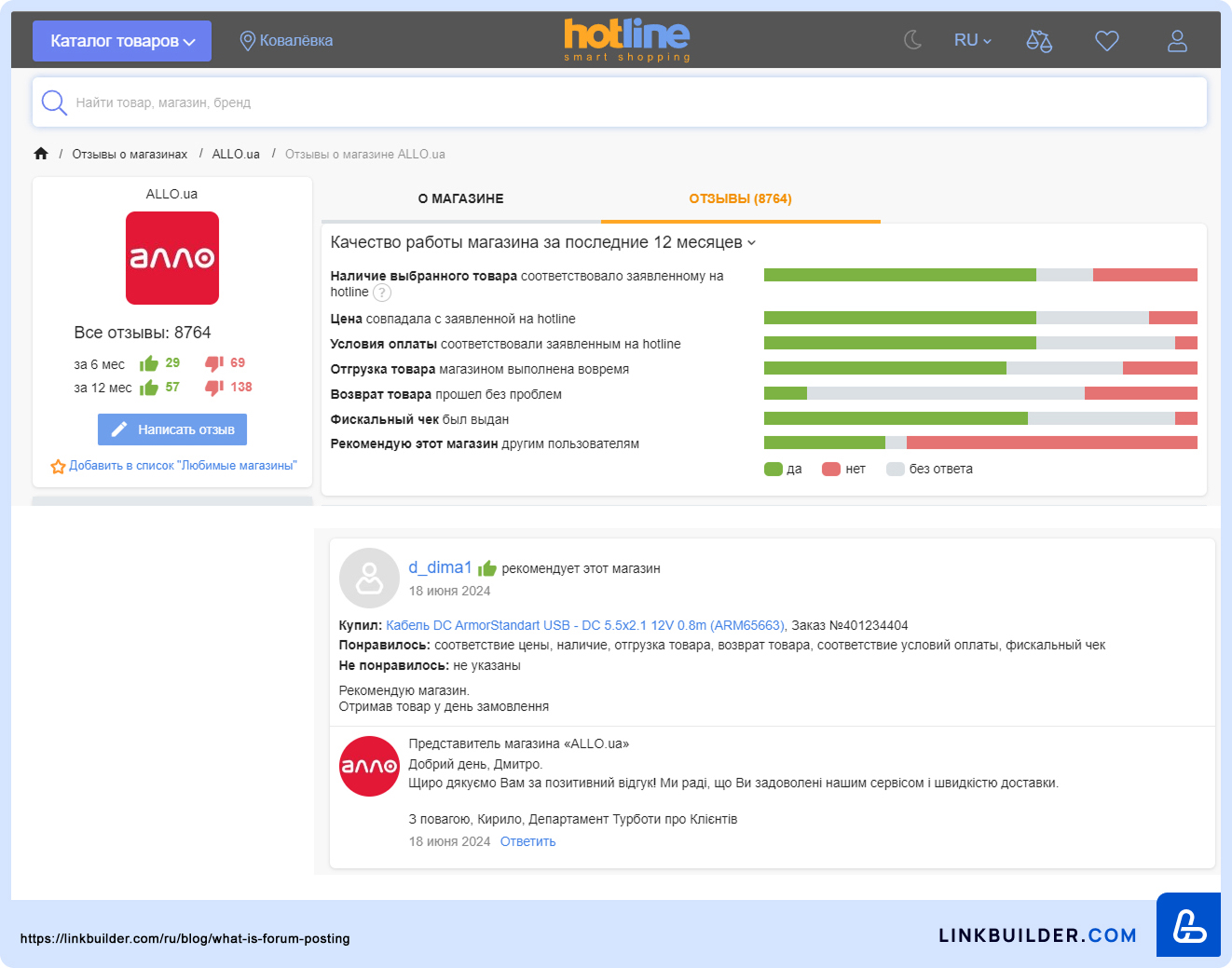Open ALLO.ua breadcrumb link
The height and width of the screenshot is (968, 1232).
coord(236,155)
